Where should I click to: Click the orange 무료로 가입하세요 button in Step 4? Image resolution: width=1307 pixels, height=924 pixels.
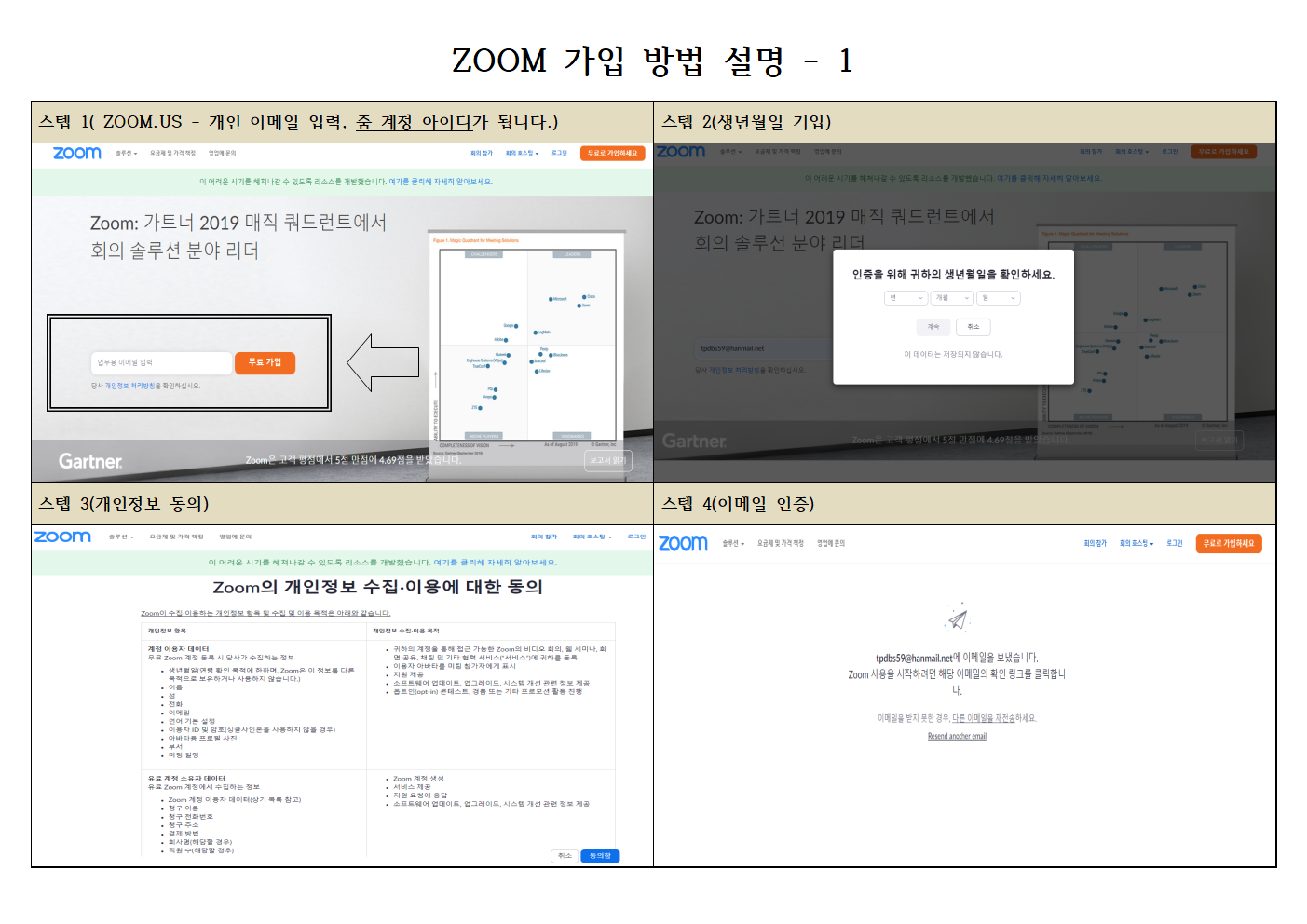[1229, 543]
